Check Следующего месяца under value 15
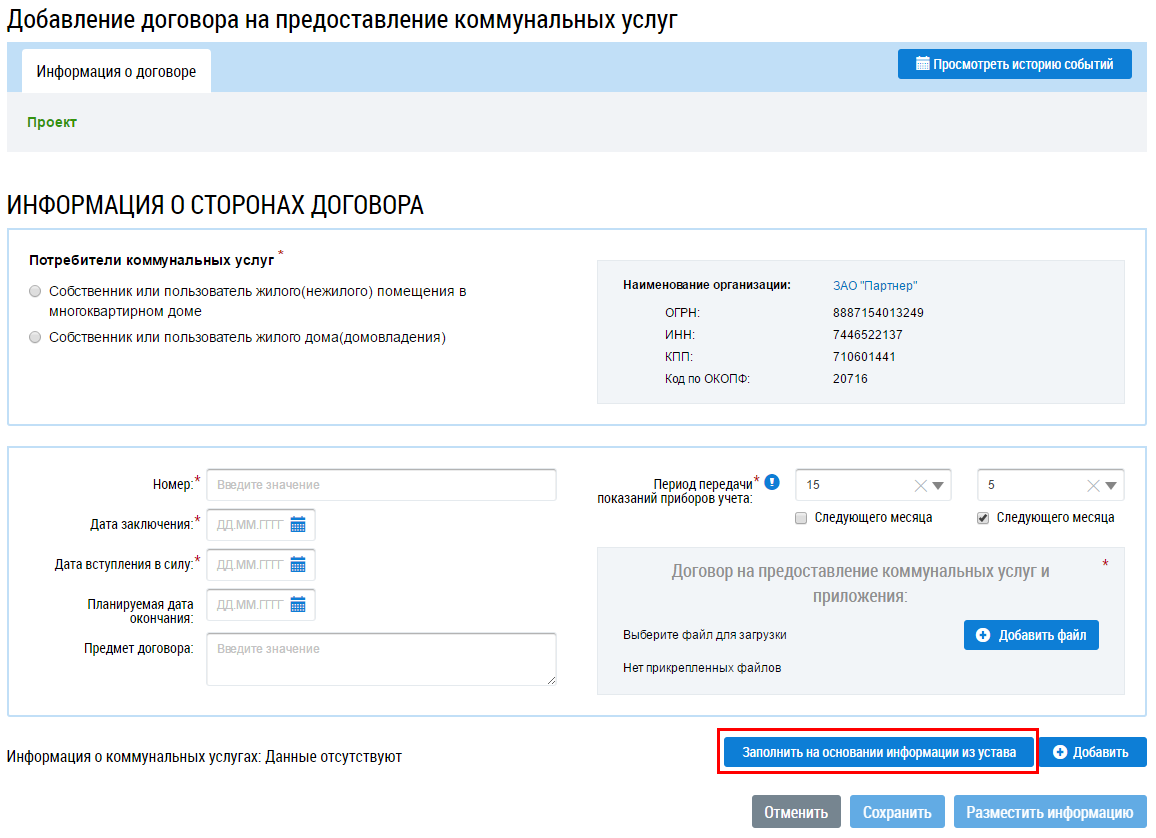Viewport: 1156px width, 838px height. (x=801, y=518)
